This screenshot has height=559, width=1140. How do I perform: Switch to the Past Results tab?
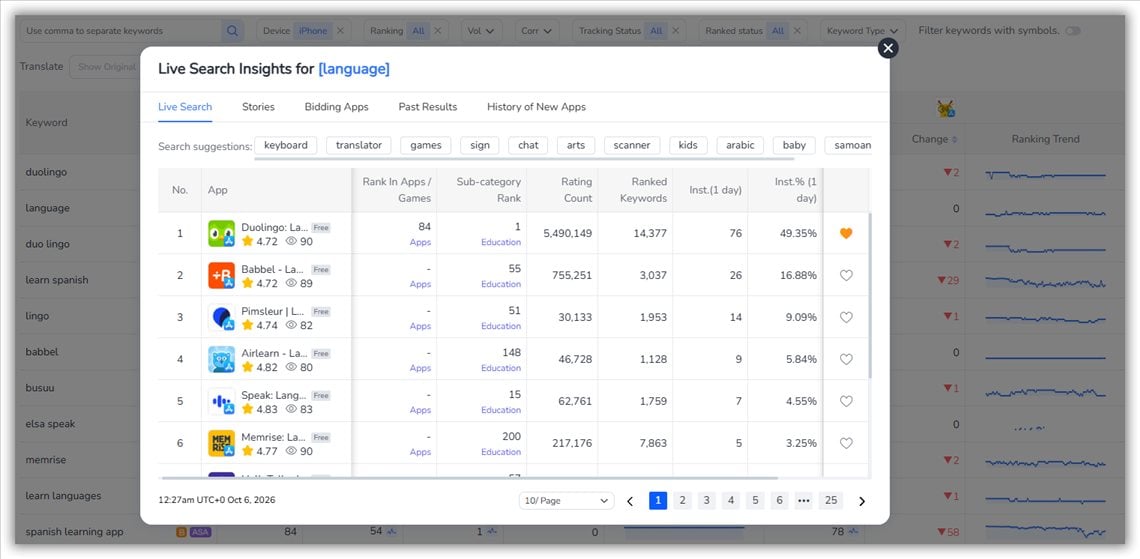(x=428, y=107)
